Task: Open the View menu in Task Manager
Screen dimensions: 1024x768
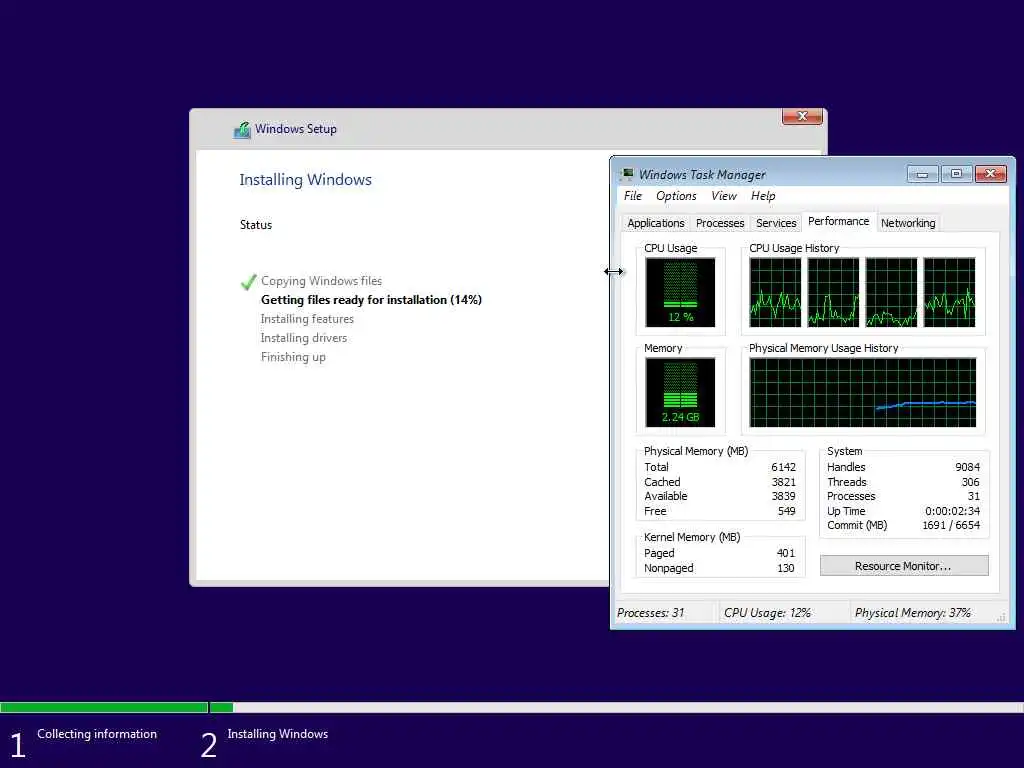Action: click(724, 196)
